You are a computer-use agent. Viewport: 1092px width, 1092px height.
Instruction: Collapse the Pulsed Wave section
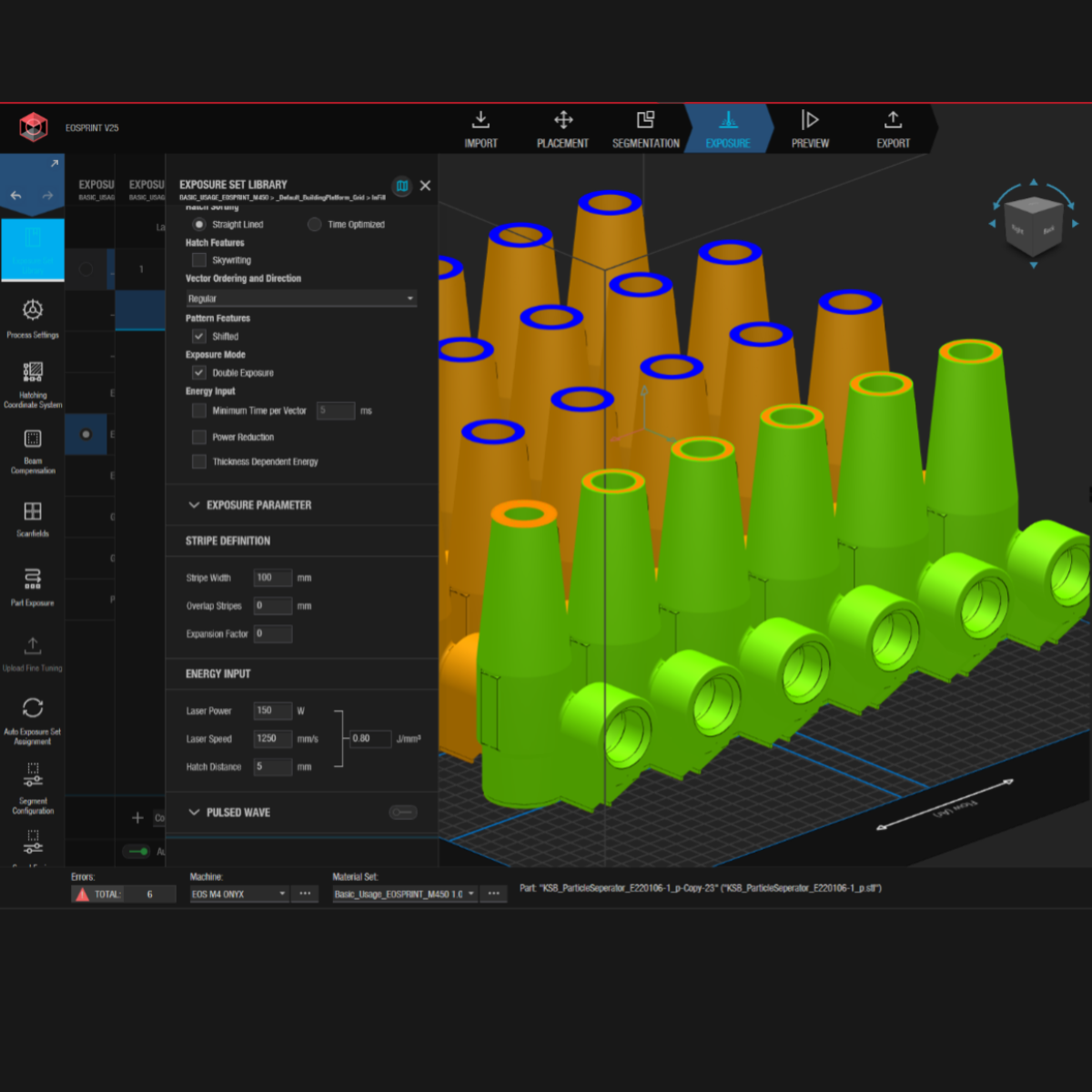194,813
